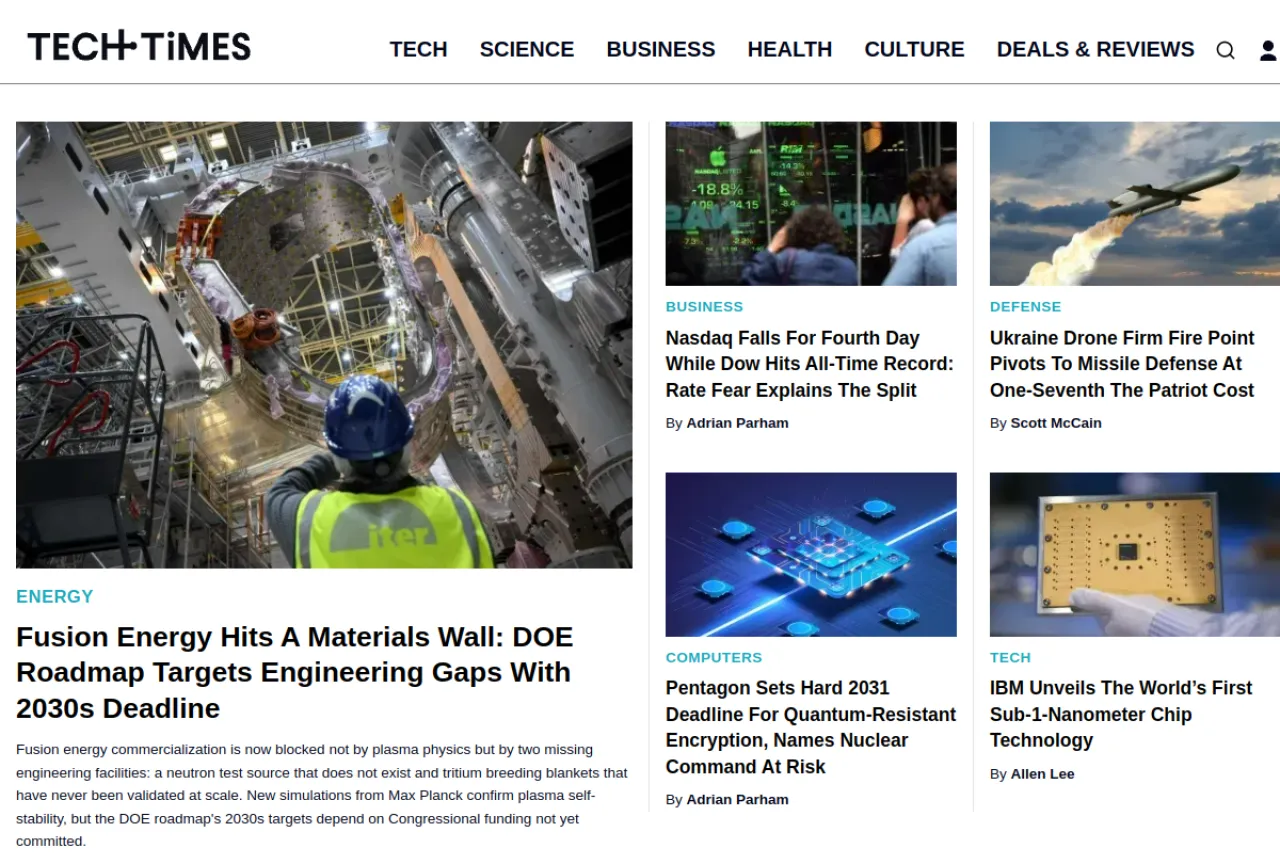Open the BUSINESS menu section

661,49
